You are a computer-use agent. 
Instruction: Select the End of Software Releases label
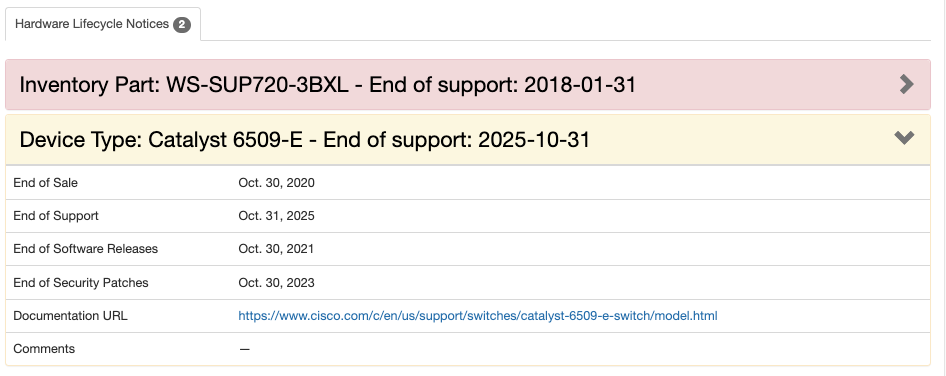point(85,249)
